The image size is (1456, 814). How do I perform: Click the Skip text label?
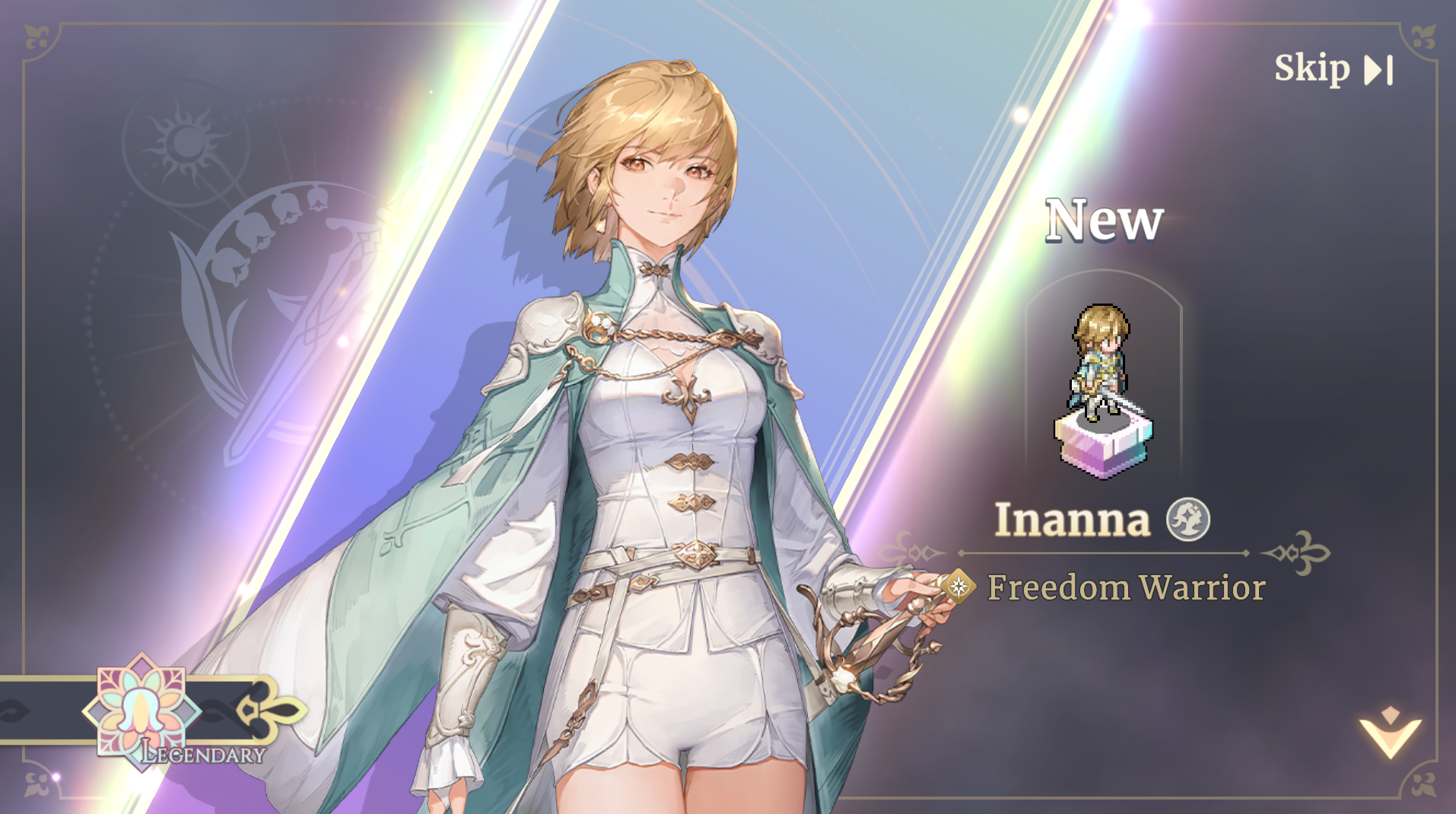coord(1312,68)
